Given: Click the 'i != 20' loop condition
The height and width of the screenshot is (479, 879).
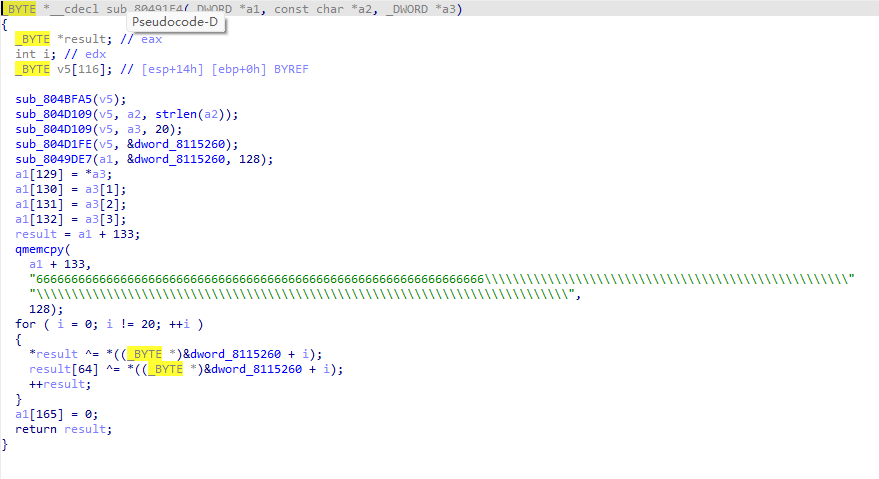Looking at the screenshot, I should 130,324.
